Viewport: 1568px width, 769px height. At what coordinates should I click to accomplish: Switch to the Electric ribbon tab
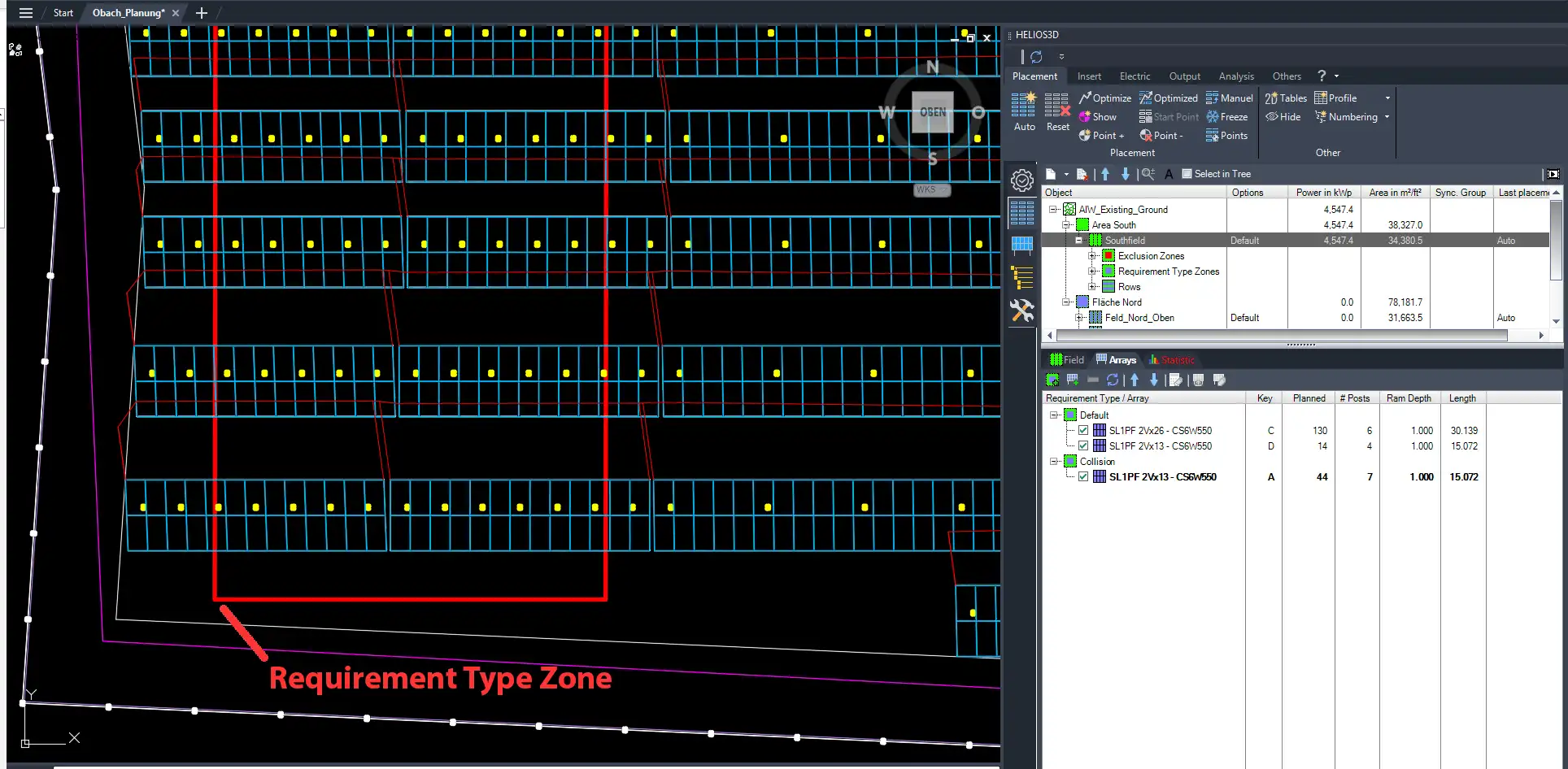point(1135,76)
